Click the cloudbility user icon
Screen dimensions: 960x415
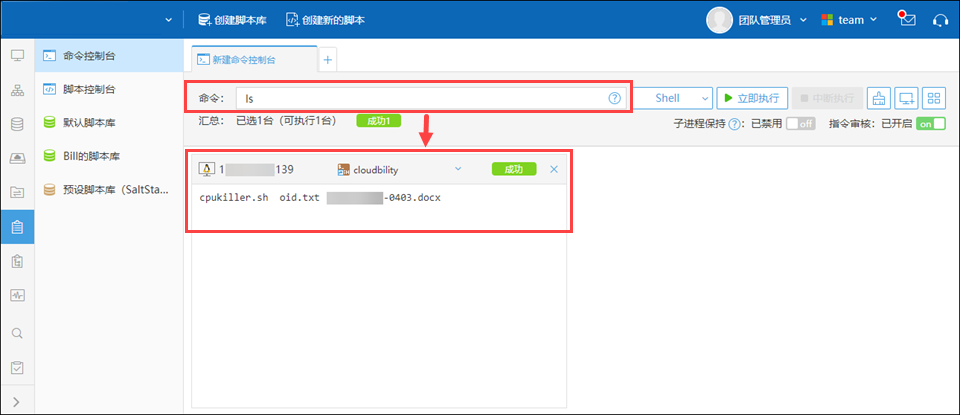pos(343,170)
